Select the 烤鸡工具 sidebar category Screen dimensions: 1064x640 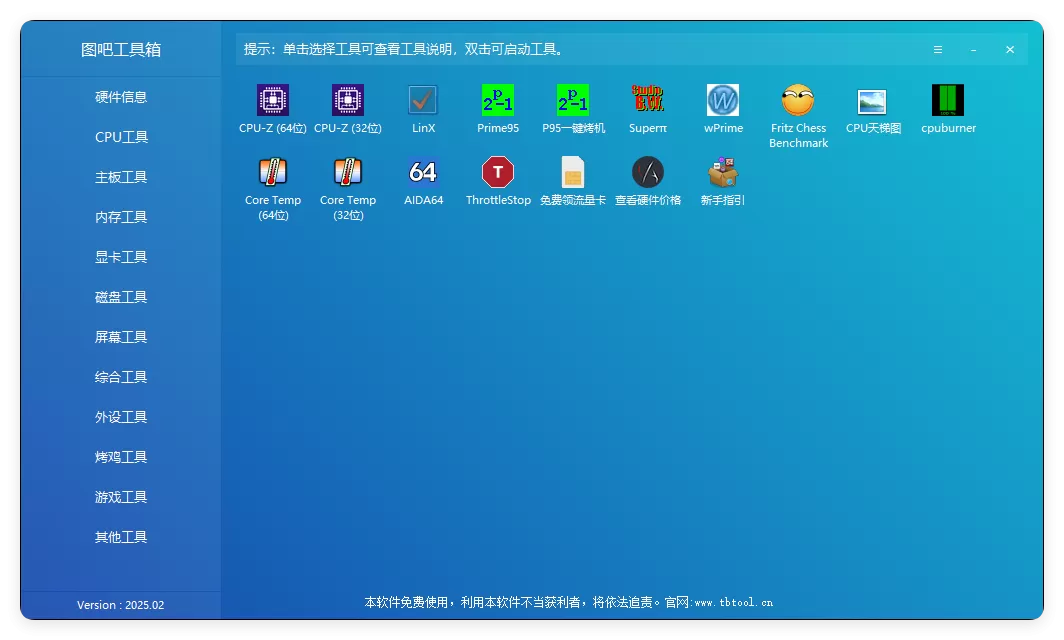point(120,456)
